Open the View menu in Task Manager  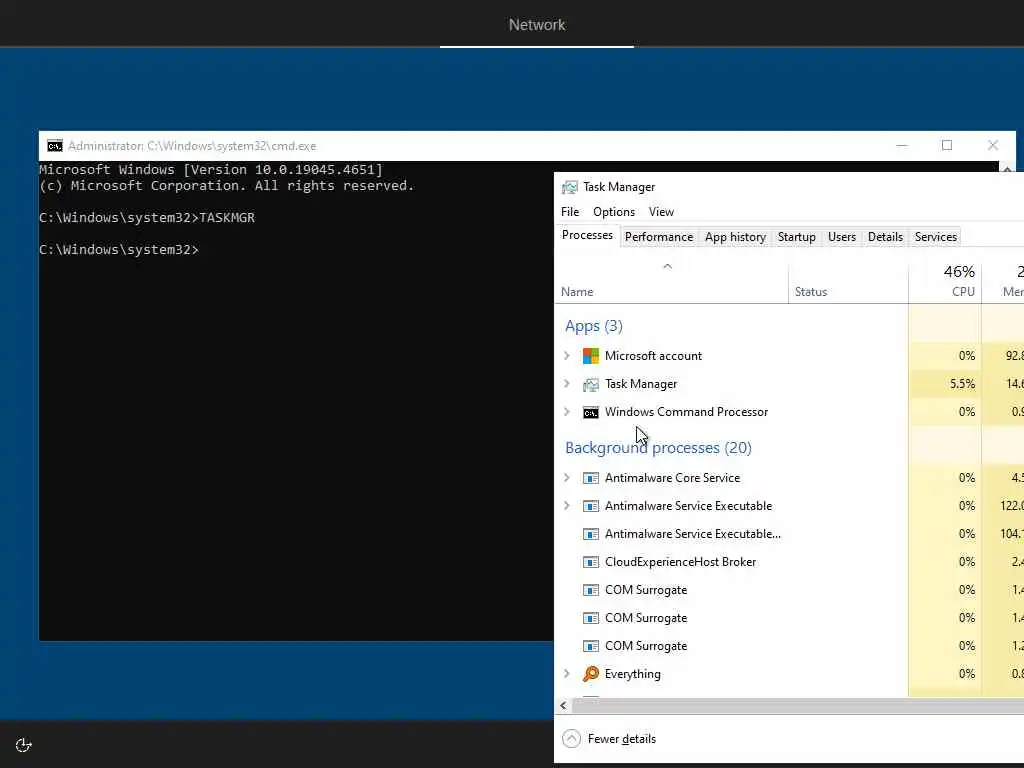coord(661,212)
